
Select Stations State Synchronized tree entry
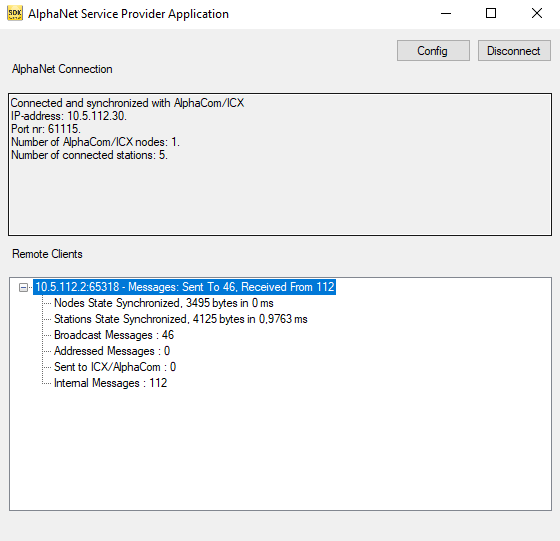point(180,319)
